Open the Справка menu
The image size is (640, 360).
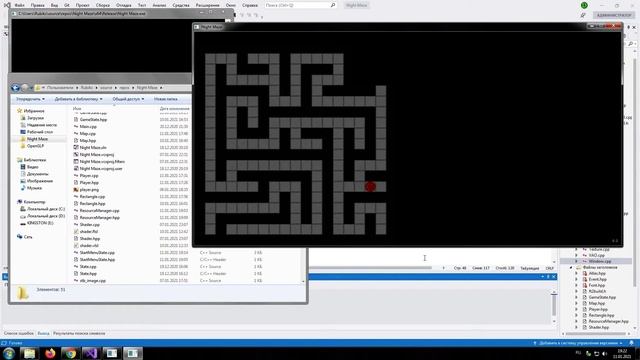click(250, 5)
